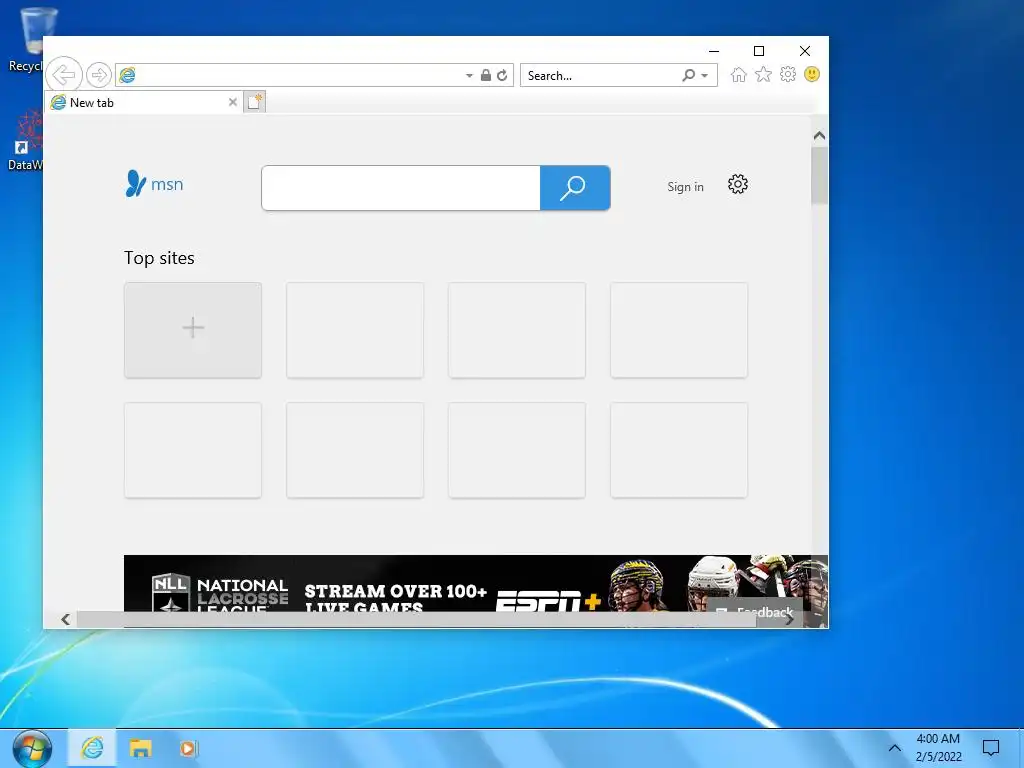Open the address bar autocomplete dropdown arrow
The image size is (1024, 768).
point(469,76)
